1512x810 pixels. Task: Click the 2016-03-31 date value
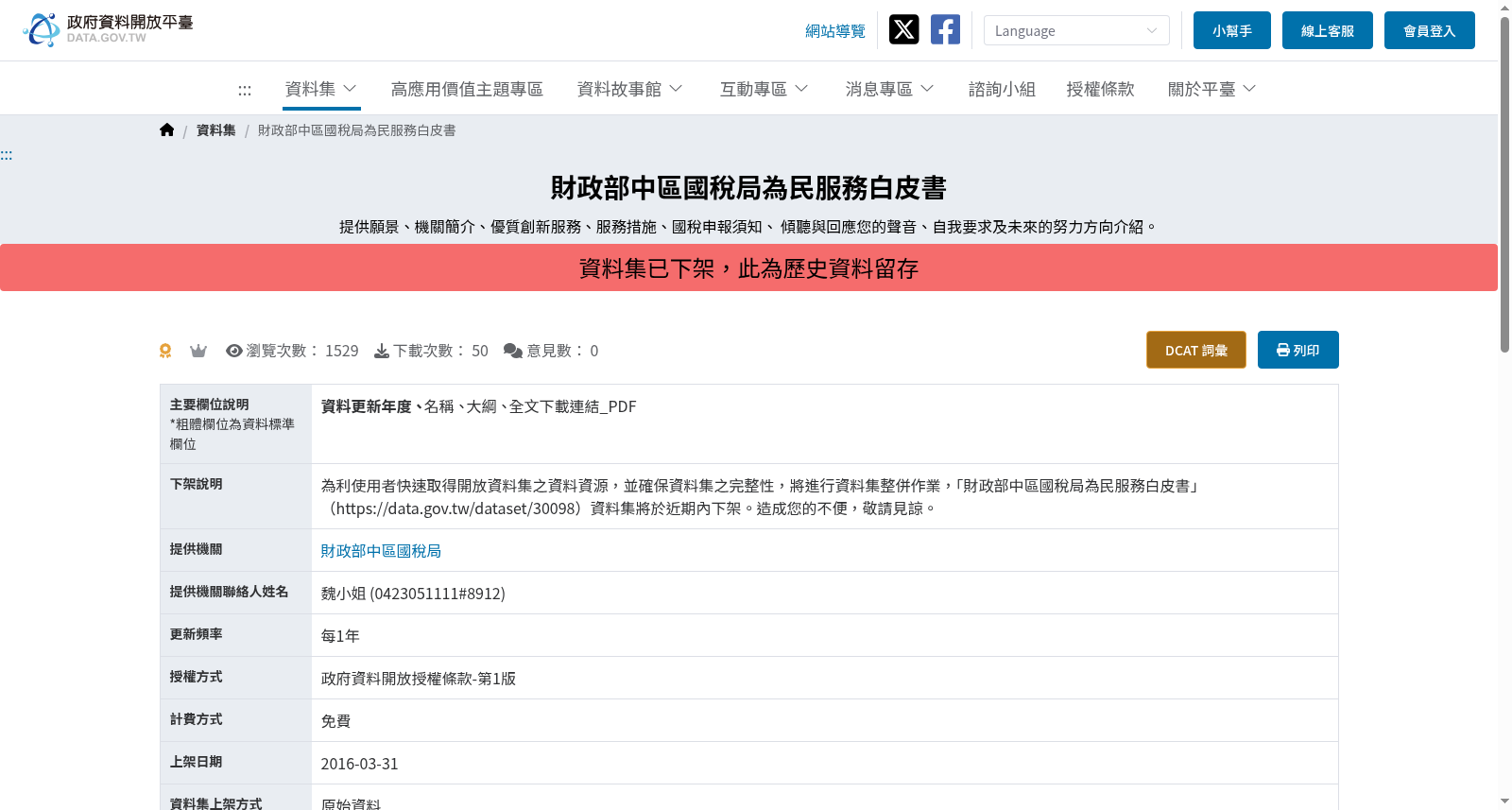(x=360, y=764)
